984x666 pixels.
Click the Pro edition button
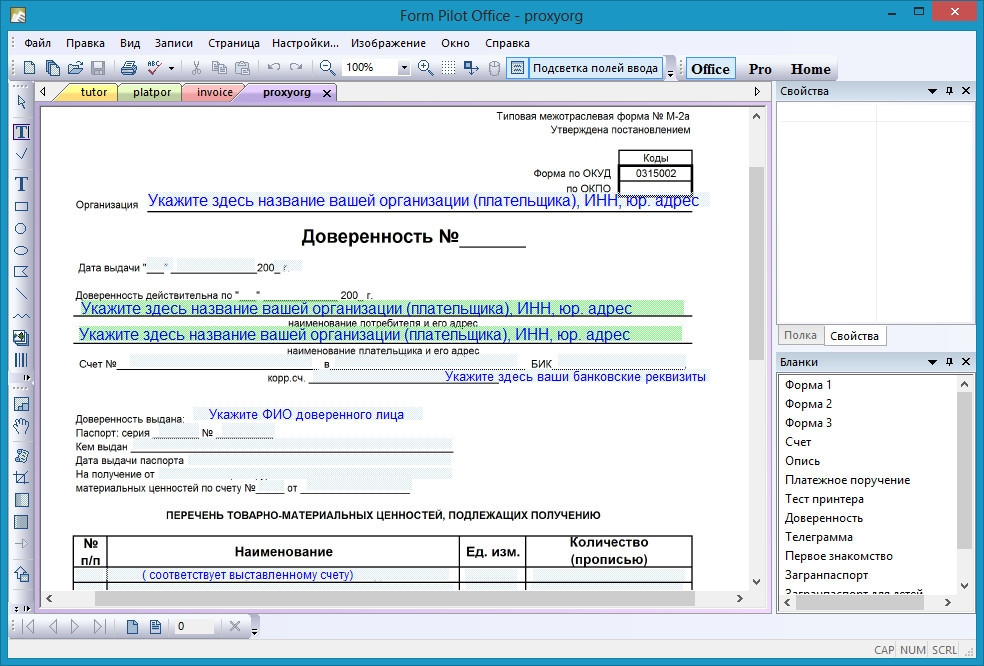pos(760,69)
